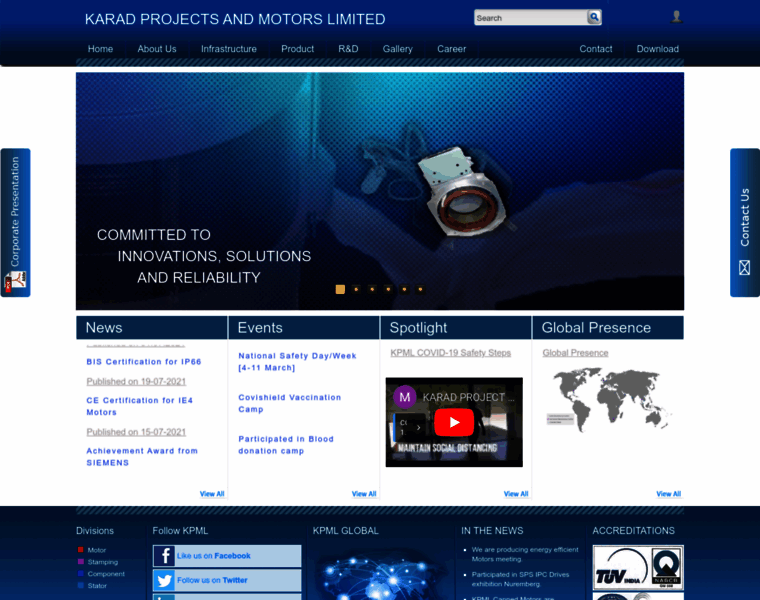Screen dimensions: 760x600
Task: Select the sixth slide indicator dot
Action: 420,289
